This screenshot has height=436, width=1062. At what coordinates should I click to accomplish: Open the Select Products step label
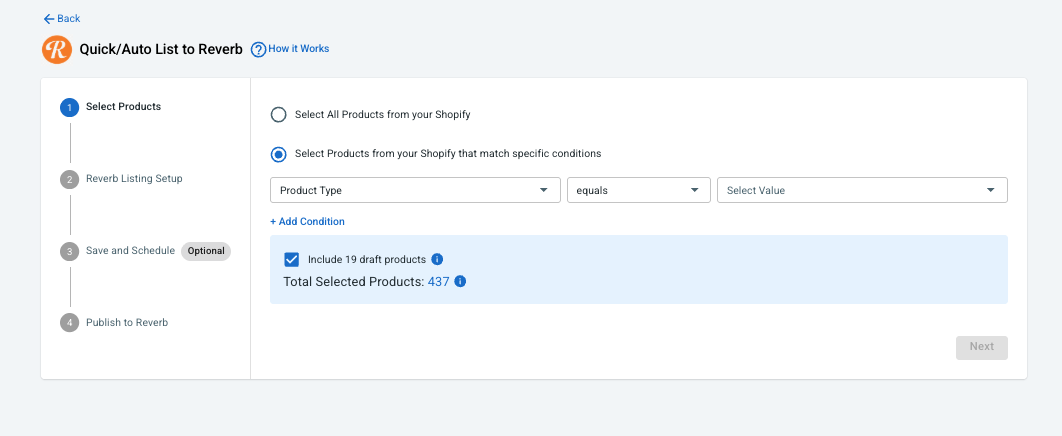tap(123, 106)
